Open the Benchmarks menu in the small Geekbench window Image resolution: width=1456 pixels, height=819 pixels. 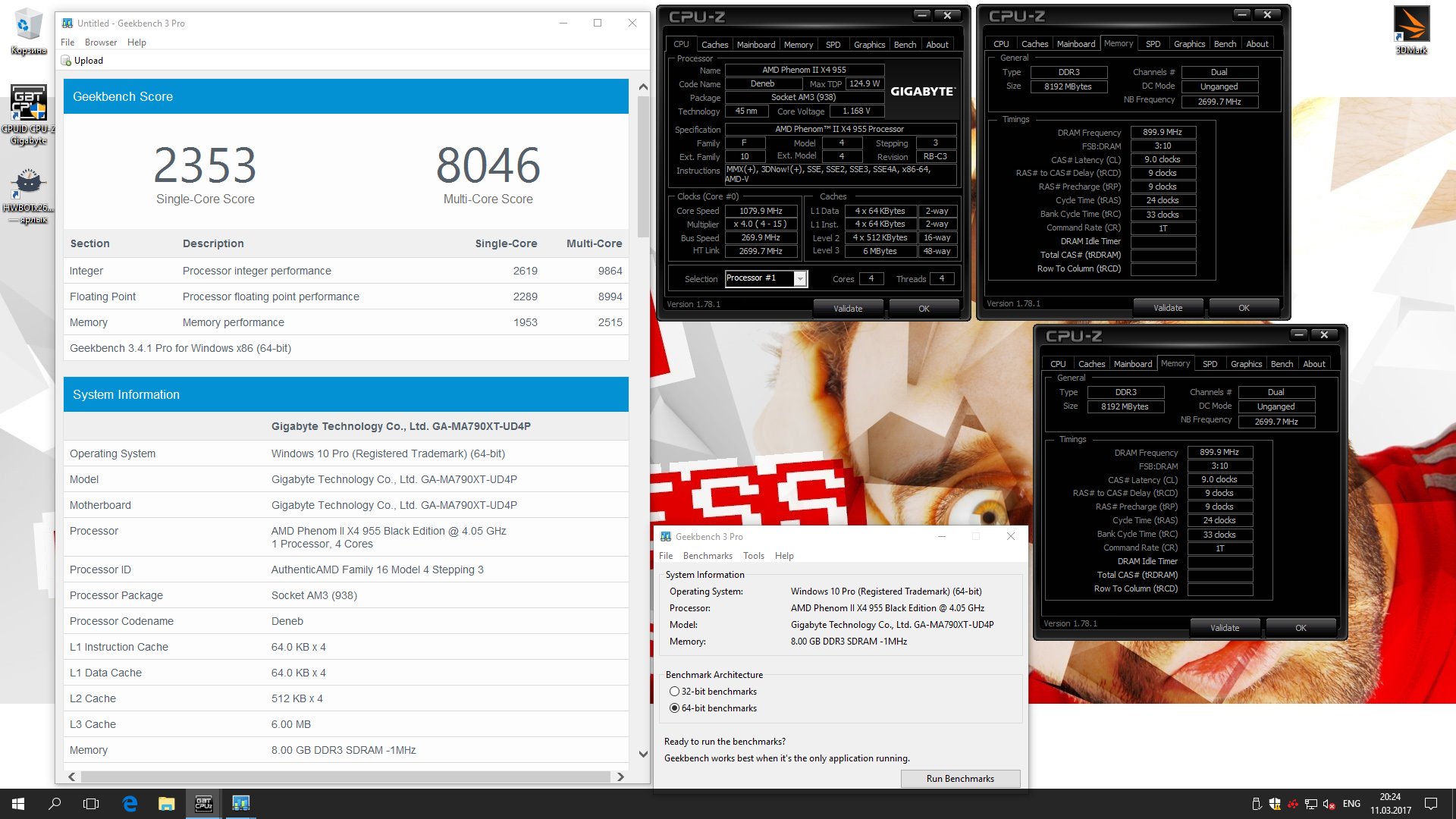point(708,556)
